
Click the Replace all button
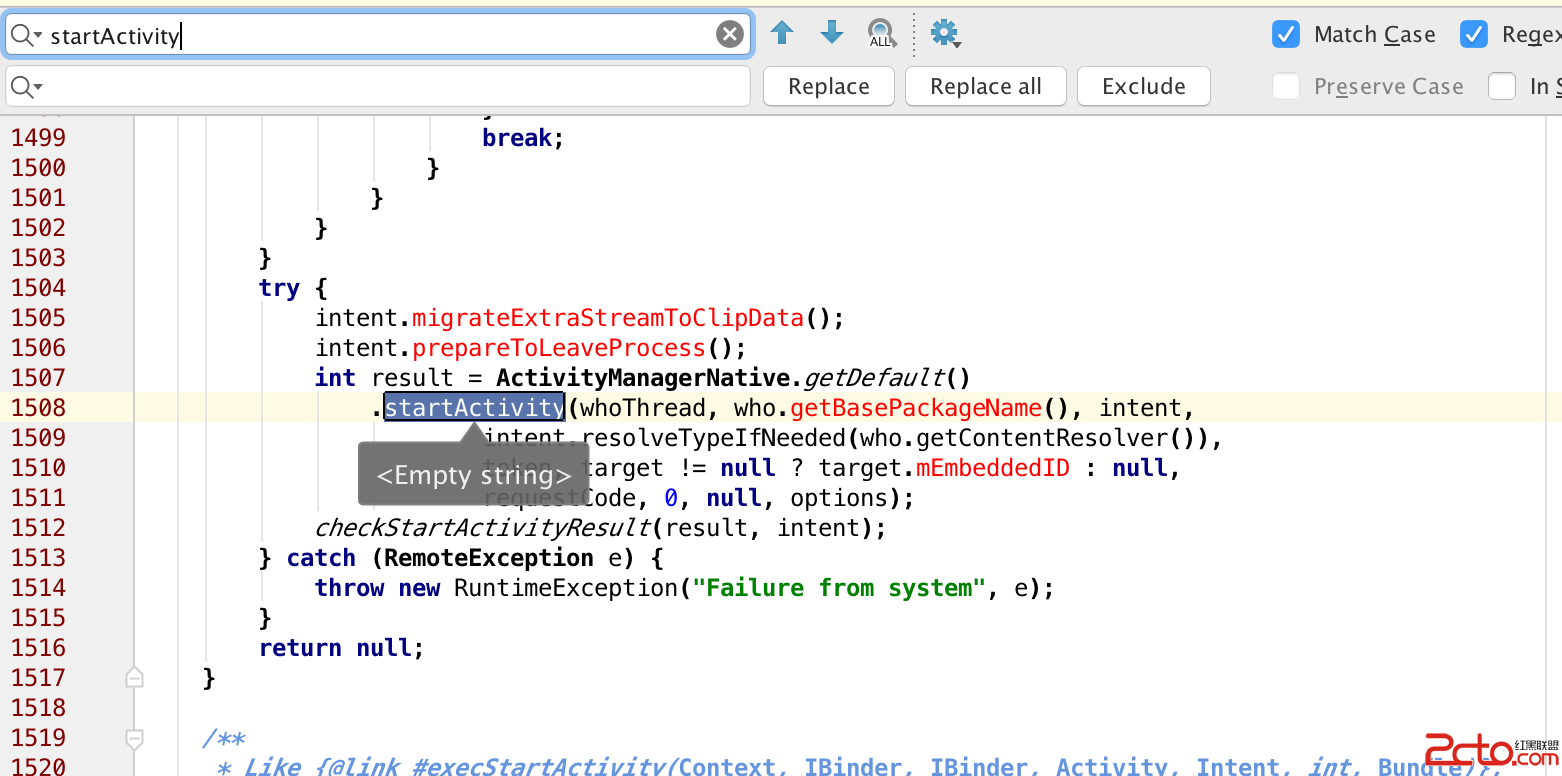985,87
